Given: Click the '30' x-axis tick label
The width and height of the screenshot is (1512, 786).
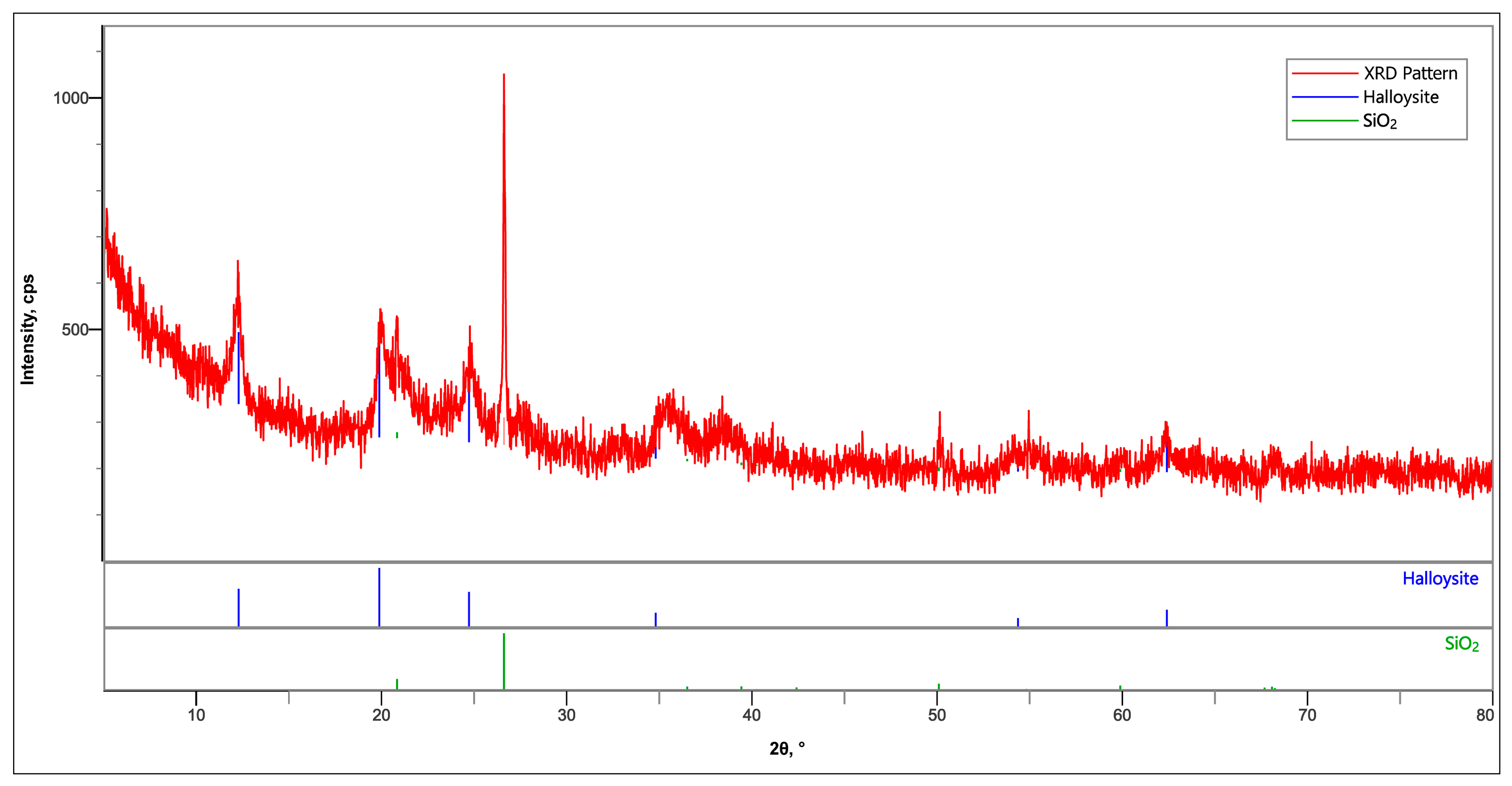Looking at the screenshot, I should pos(566,715).
